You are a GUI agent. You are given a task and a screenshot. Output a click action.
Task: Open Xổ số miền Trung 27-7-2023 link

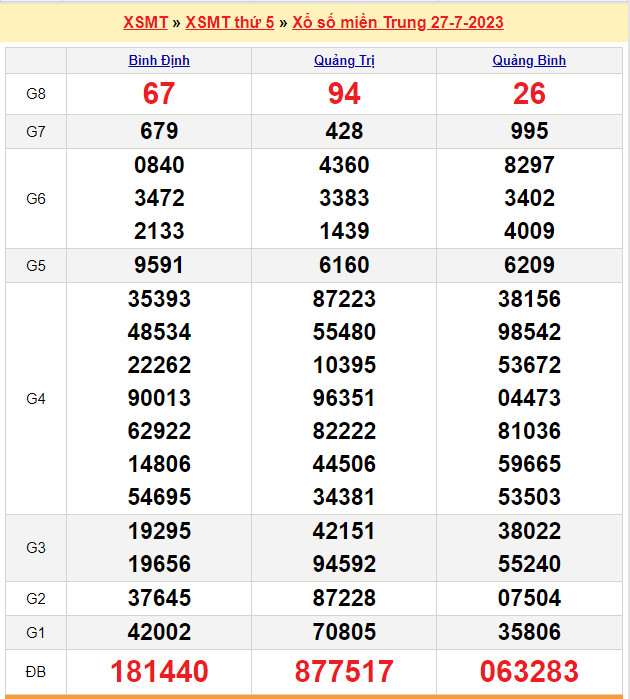(397, 22)
